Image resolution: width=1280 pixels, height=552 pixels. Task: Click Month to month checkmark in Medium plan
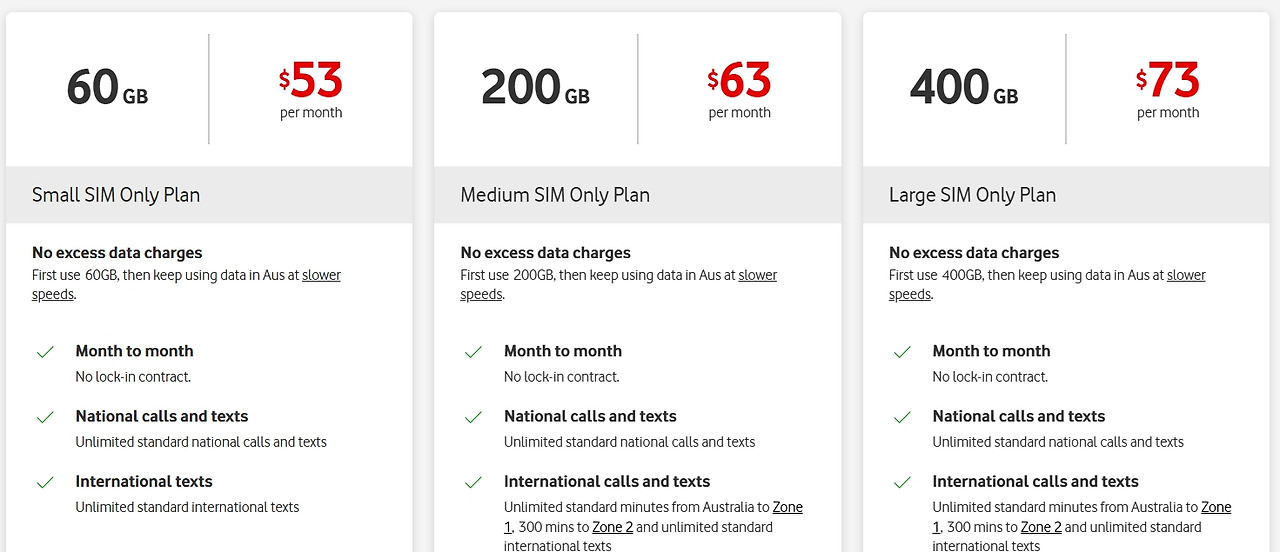click(473, 352)
